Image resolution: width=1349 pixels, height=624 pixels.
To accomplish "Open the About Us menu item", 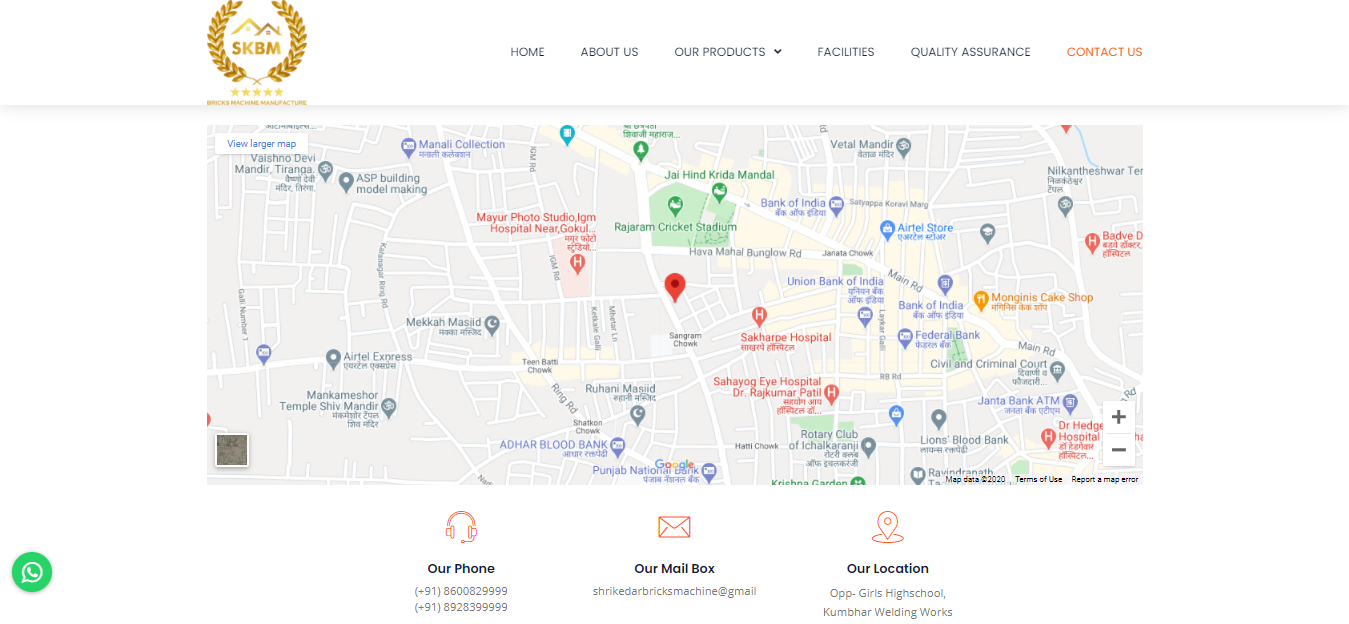I will click(609, 52).
